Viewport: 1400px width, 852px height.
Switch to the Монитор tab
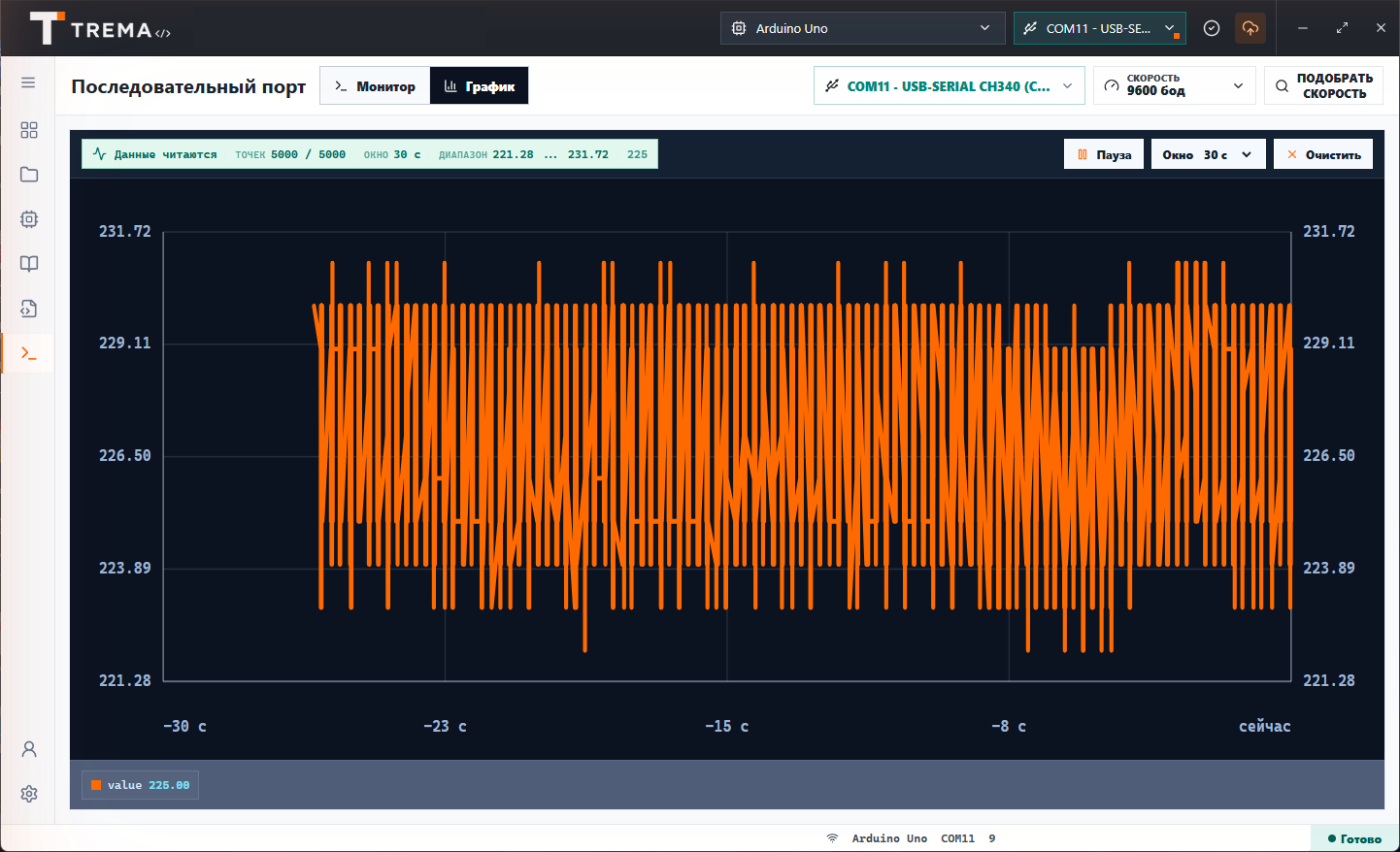point(375,85)
